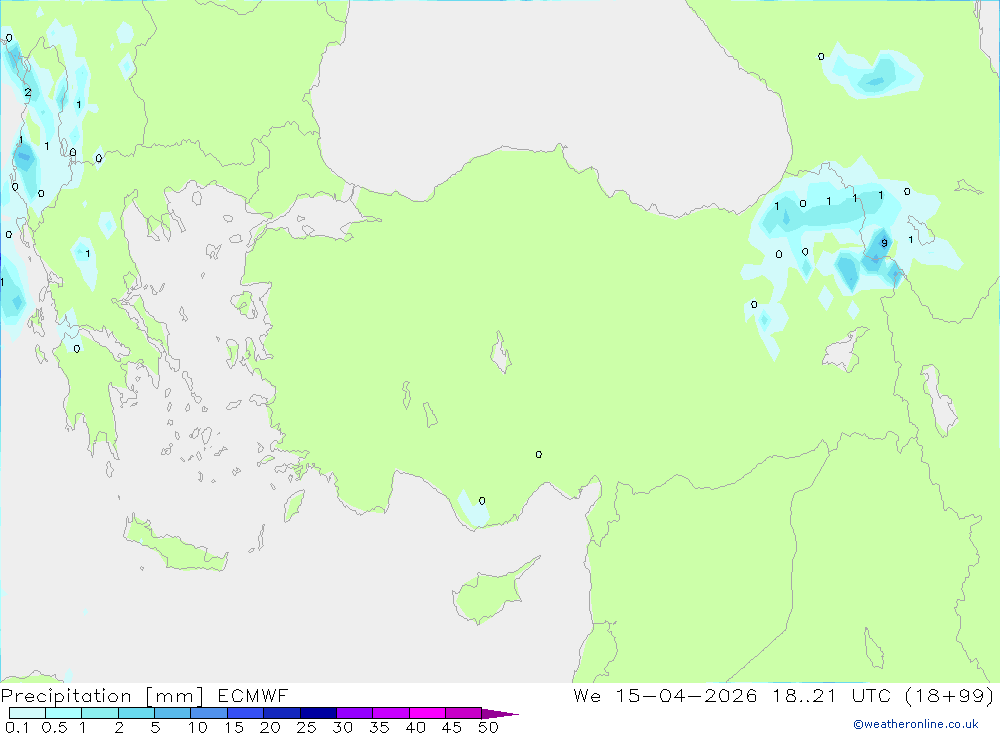Click legend label '15'
The width and height of the screenshot is (1000, 733).
pos(234,727)
